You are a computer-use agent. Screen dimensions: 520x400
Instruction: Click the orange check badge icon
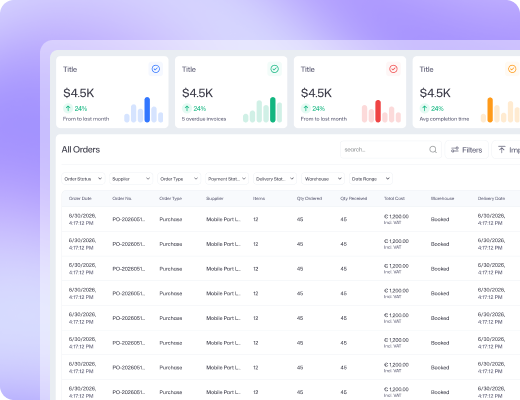[x=512, y=69]
